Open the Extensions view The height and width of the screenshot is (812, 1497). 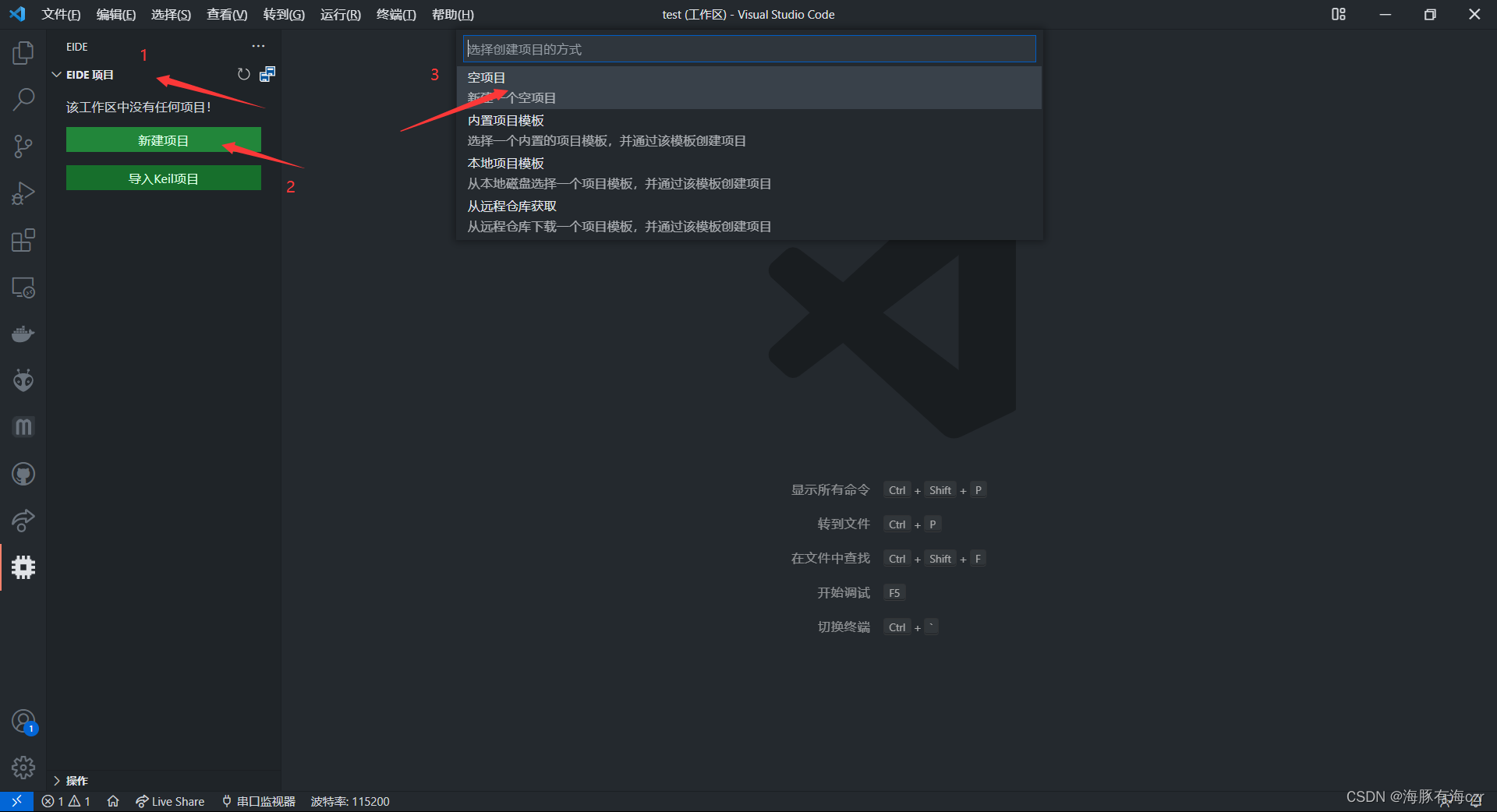pos(23,240)
